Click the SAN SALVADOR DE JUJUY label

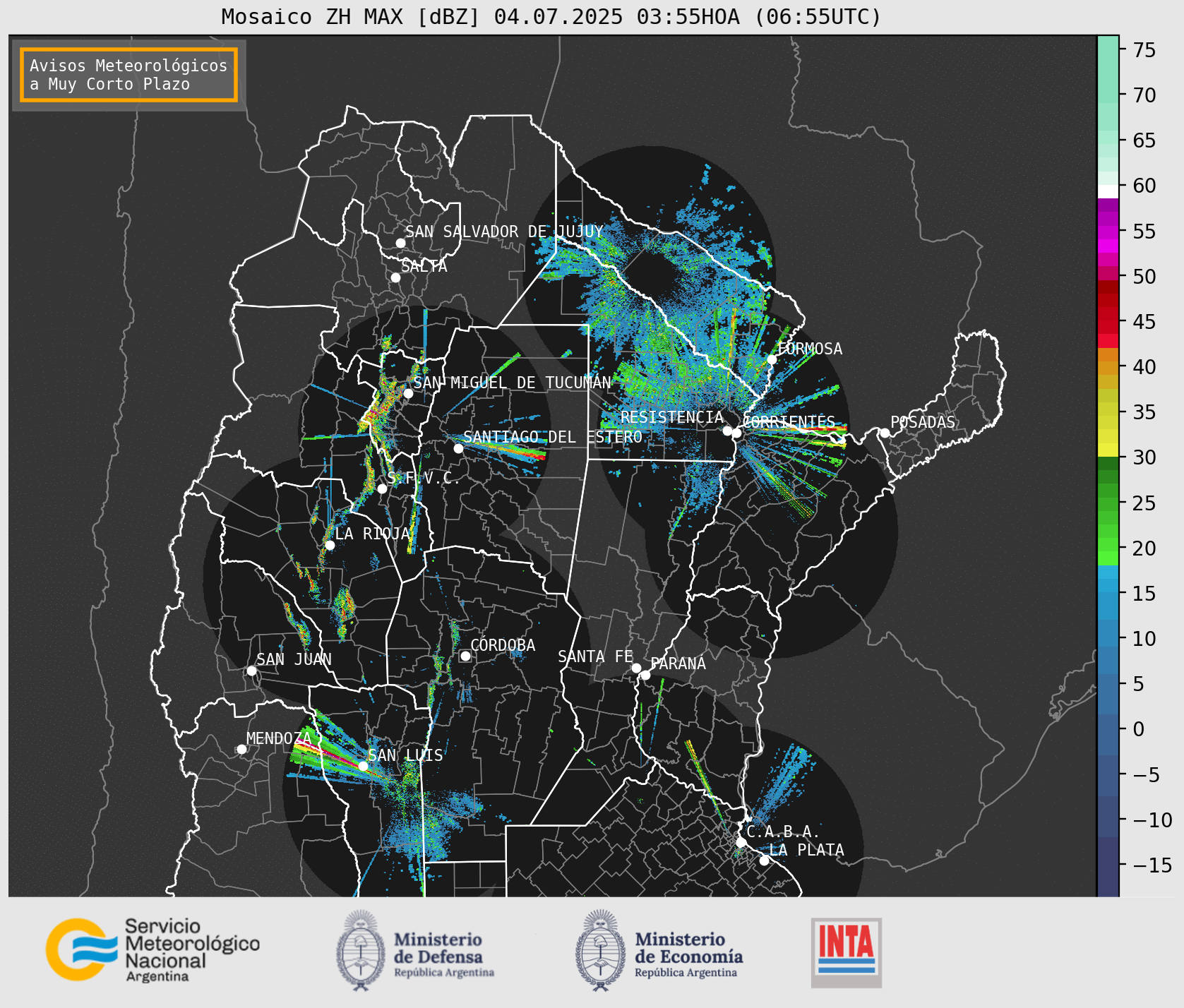pyautogui.click(x=504, y=232)
